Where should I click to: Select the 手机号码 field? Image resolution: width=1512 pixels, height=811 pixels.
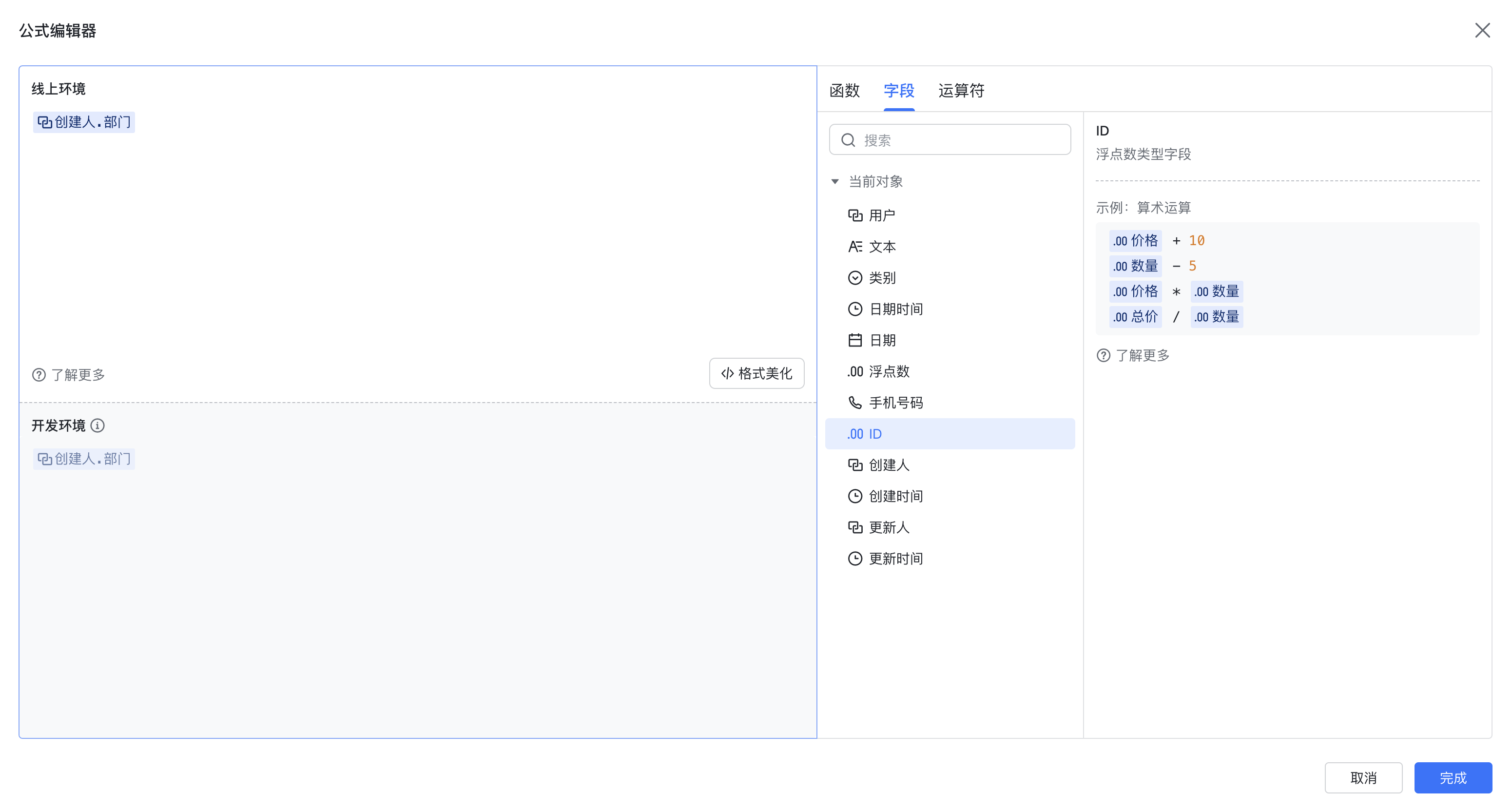point(950,403)
